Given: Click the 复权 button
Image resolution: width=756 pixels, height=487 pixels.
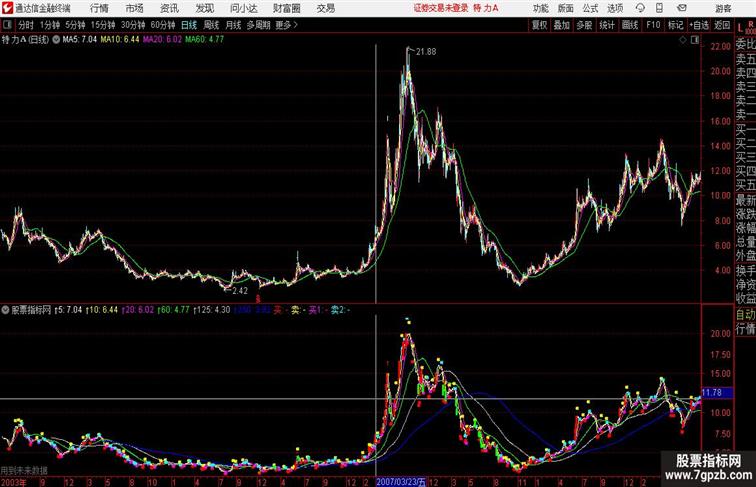Looking at the screenshot, I should (x=540, y=25).
